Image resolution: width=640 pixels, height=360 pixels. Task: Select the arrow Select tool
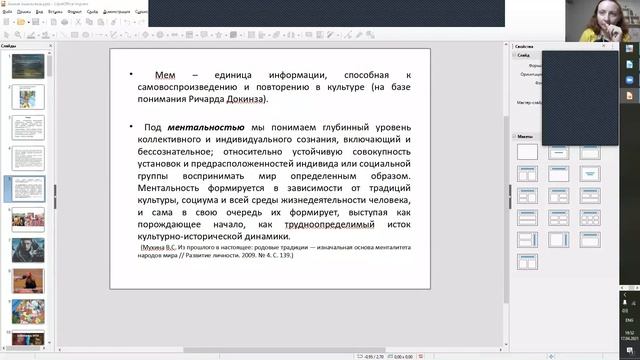pos(7,35)
